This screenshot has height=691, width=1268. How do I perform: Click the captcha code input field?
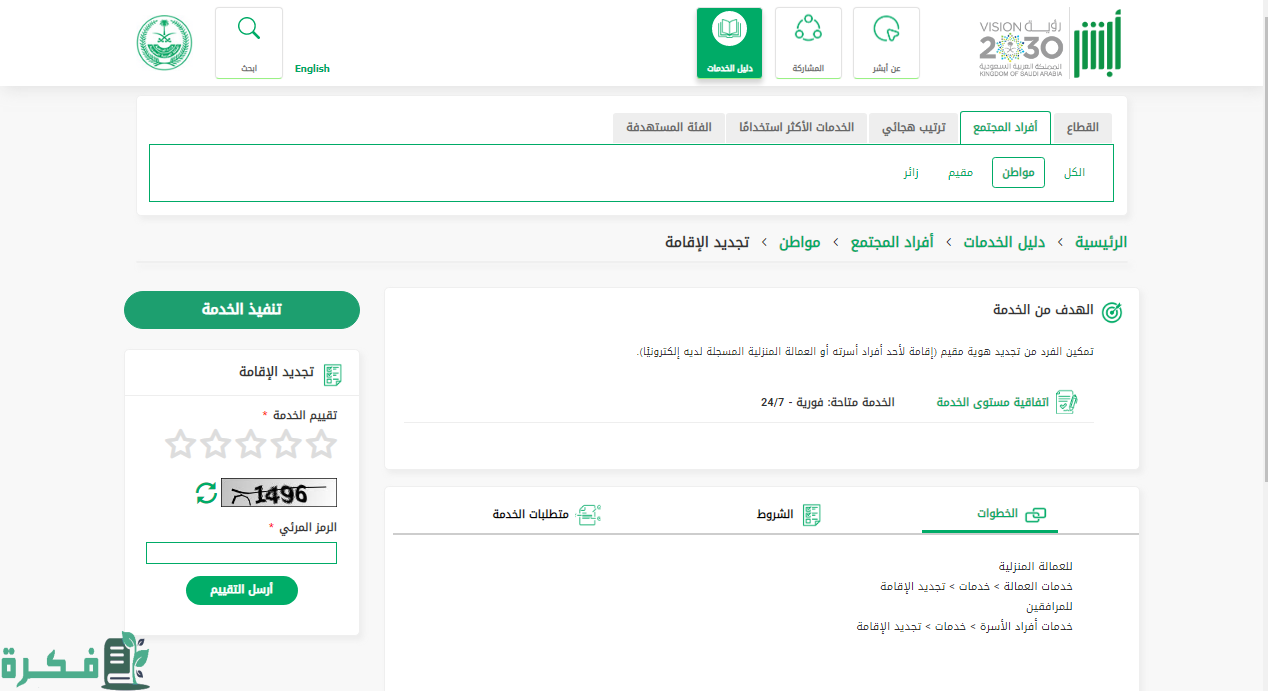pos(241,553)
